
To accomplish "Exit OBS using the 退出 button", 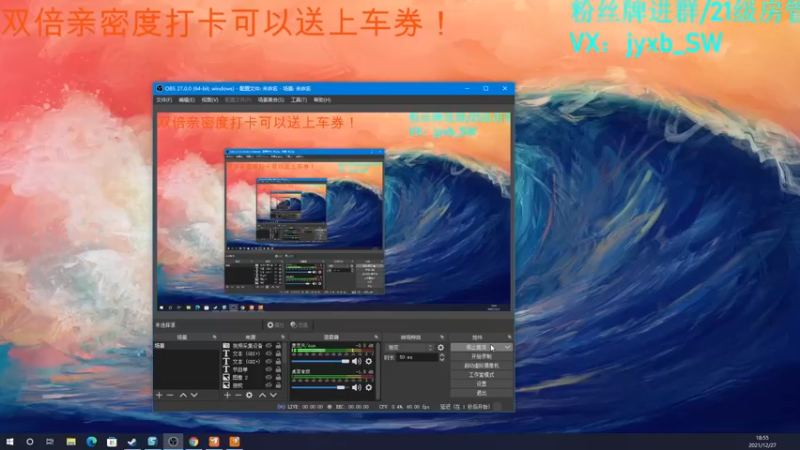I will (482, 393).
